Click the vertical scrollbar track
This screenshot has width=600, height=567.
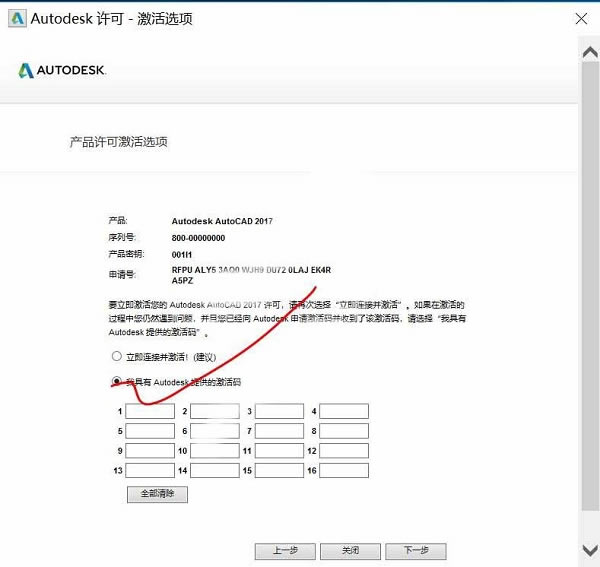click(590, 285)
